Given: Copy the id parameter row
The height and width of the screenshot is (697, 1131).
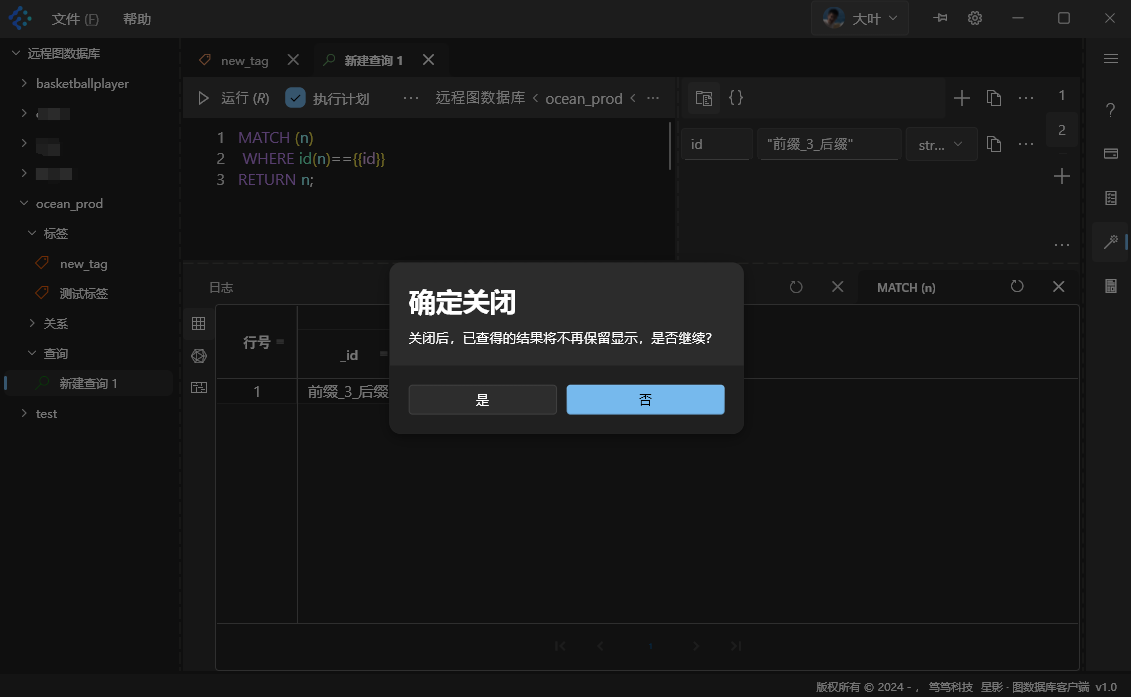Looking at the screenshot, I should [994, 144].
